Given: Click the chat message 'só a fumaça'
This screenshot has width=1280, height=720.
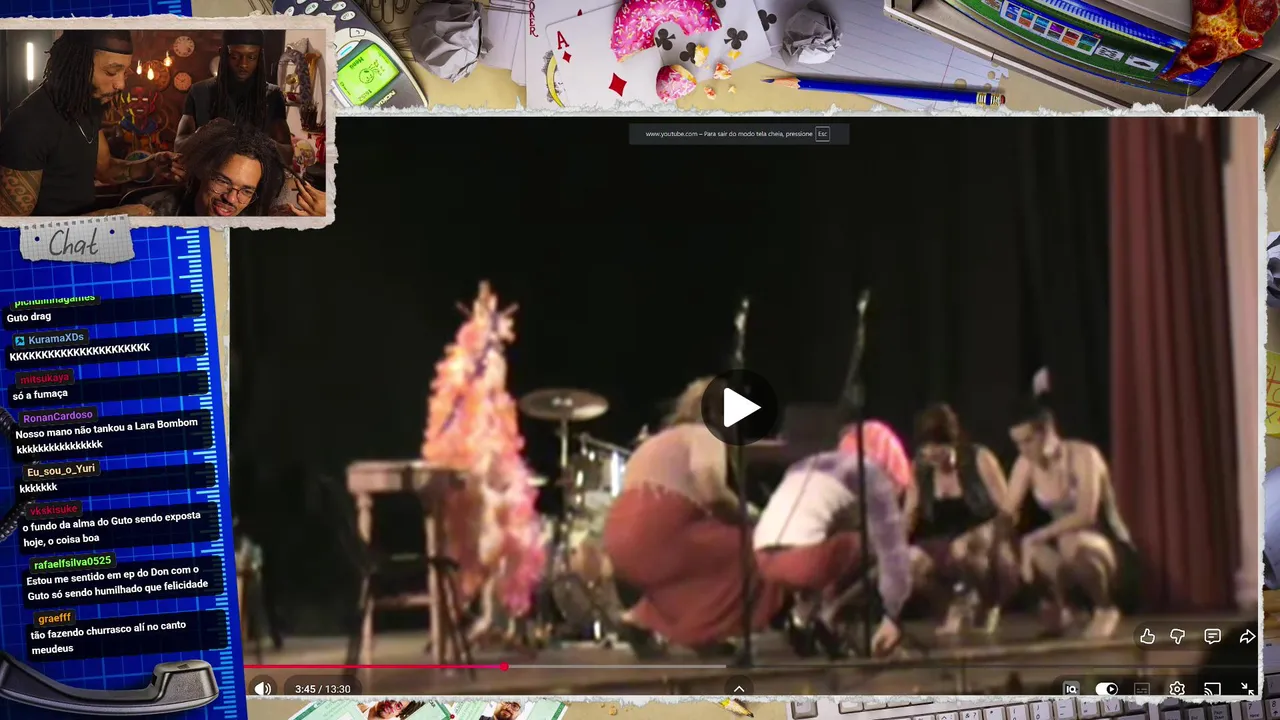Looking at the screenshot, I should (40, 395).
